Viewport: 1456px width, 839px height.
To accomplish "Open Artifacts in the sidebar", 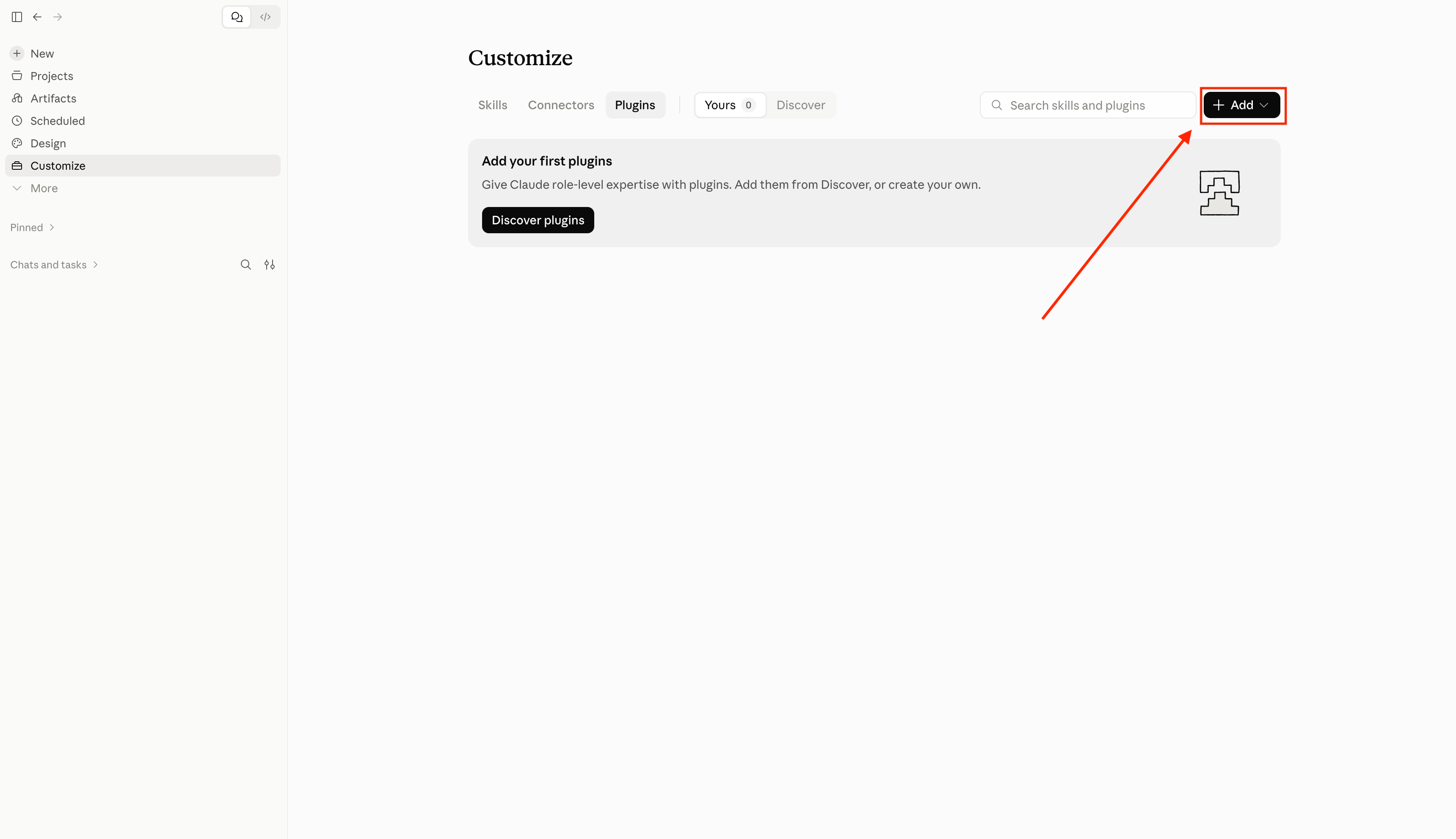I will [143, 99].
